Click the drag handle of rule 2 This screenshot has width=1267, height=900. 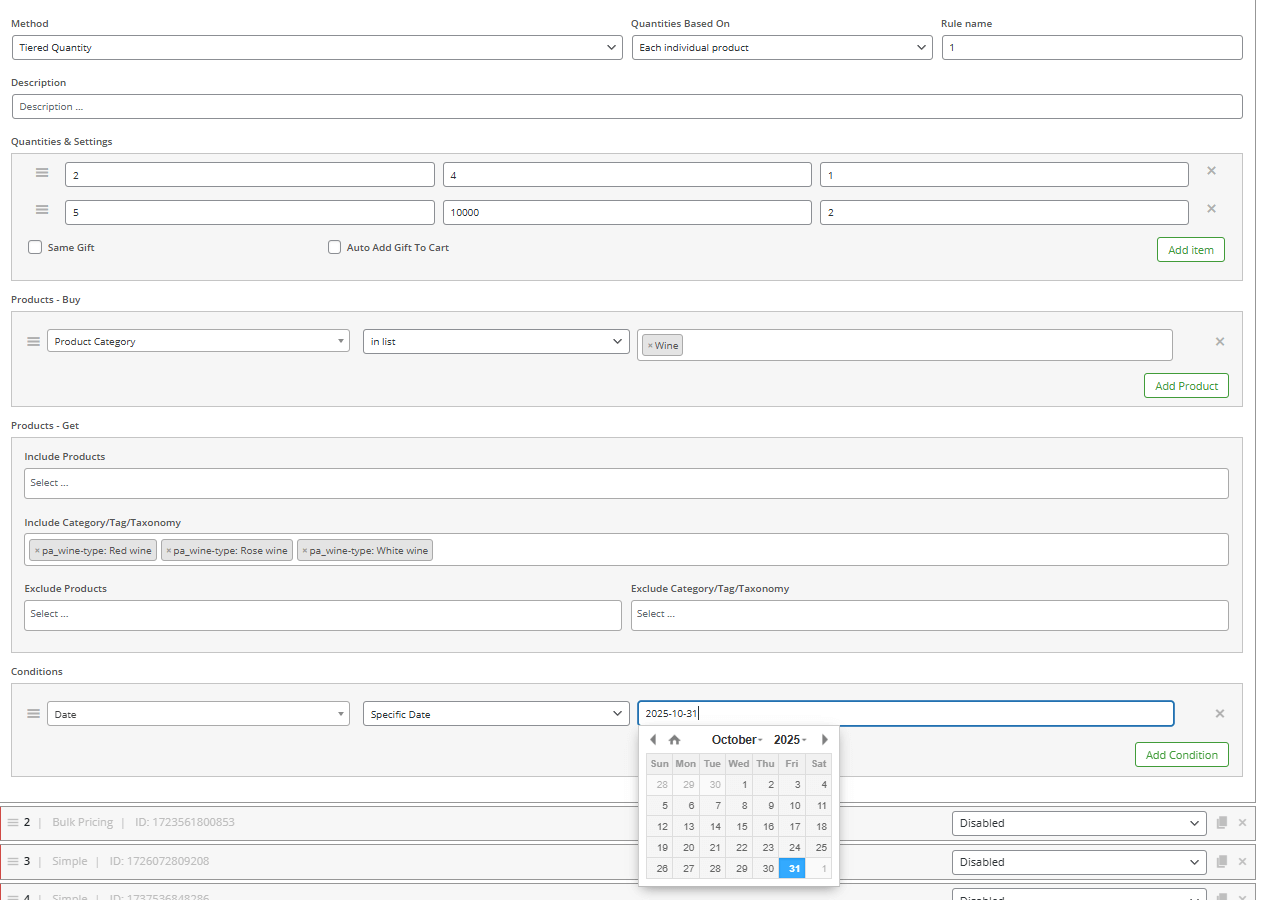click(13, 822)
